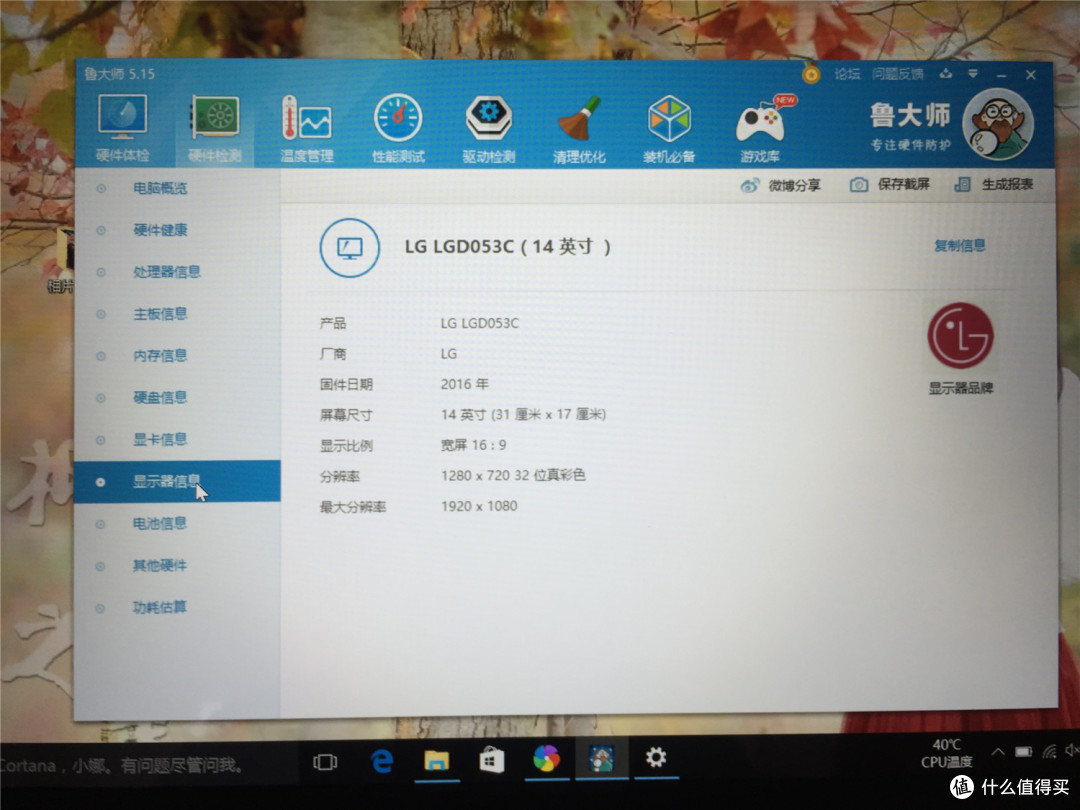This screenshot has width=1080, height=810.
Task: Open 温度管理 temperature management
Action: tap(307, 129)
